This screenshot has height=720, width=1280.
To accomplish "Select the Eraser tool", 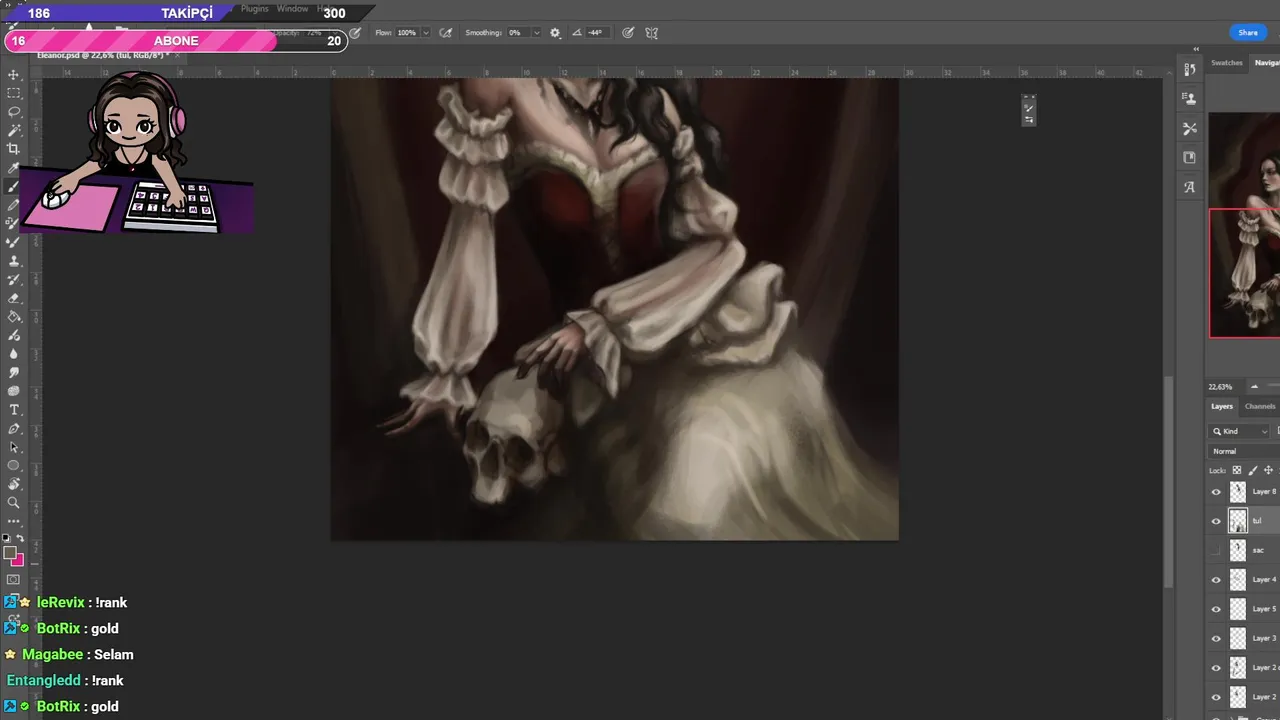I will [14, 298].
